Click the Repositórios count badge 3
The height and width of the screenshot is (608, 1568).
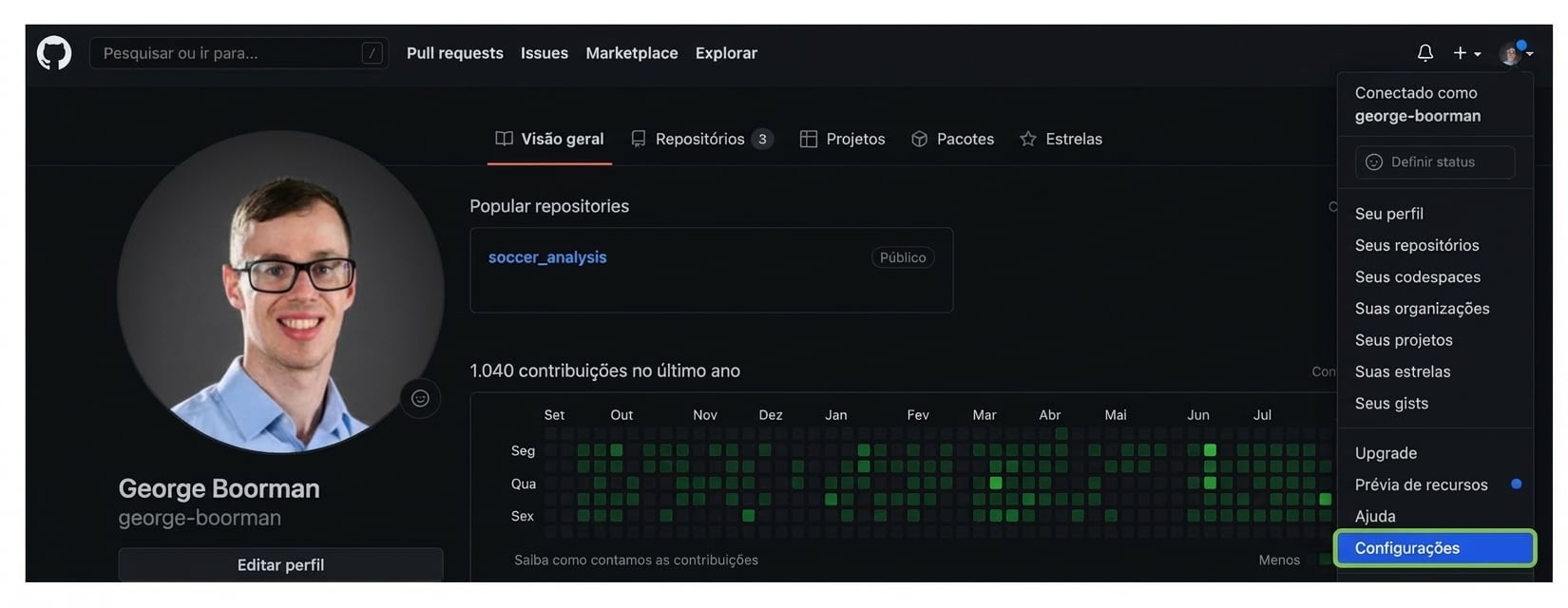pyautogui.click(x=762, y=139)
